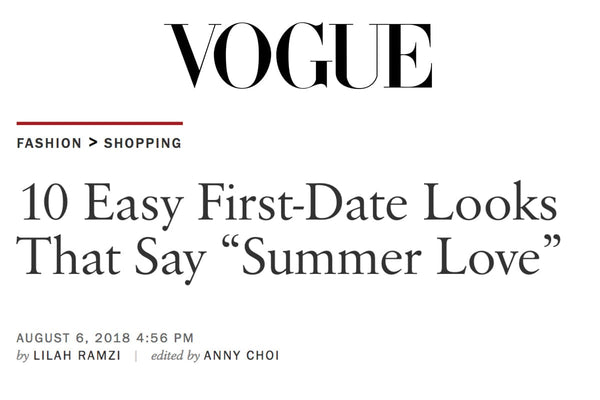The image size is (600, 400).
Task: Click the italic "edited by" label
Action: tap(175, 356)
